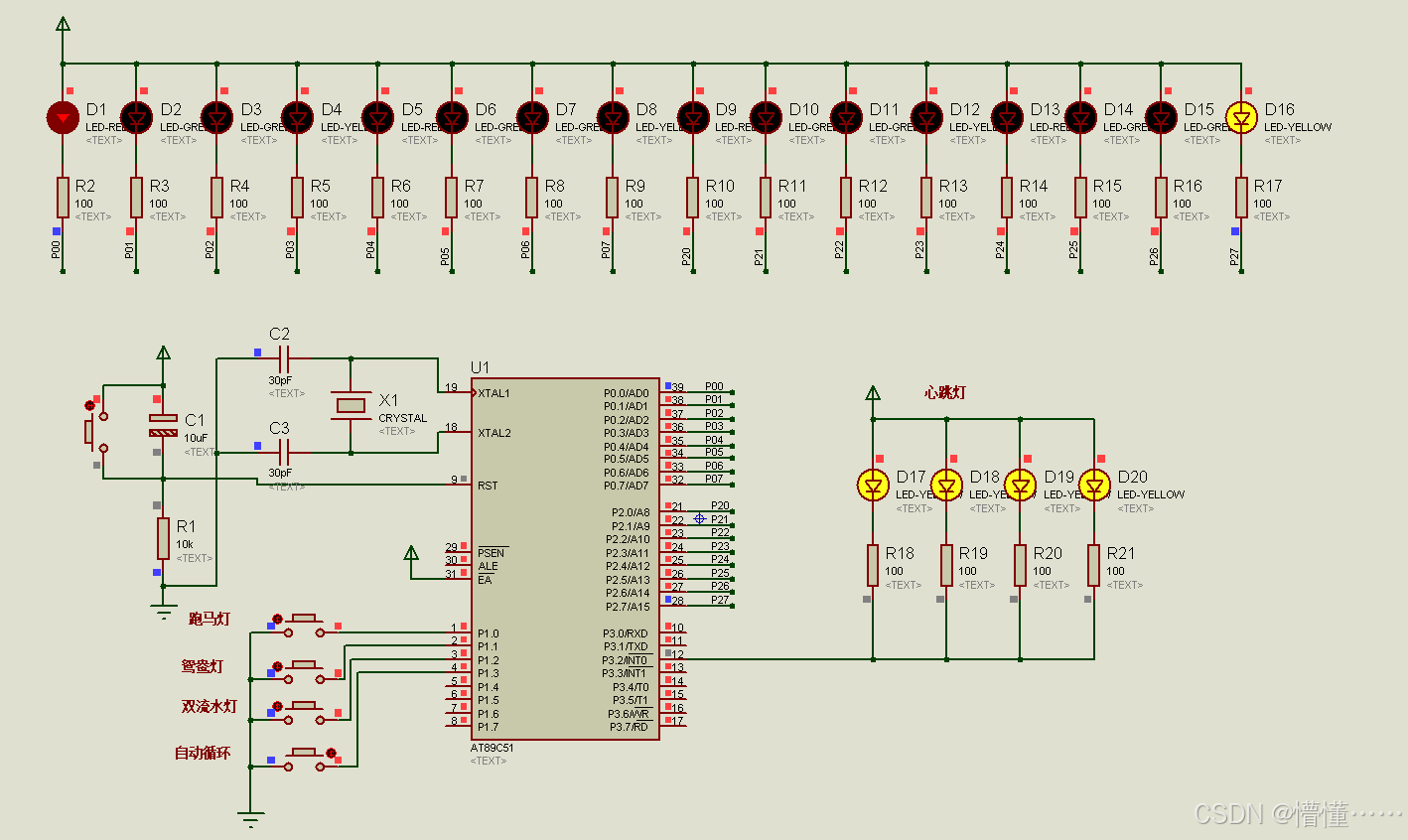This screenshot has height=840, width=1408.
Task: Click the CRYSTAL value text under X1
Action: (x=402, y=418)
